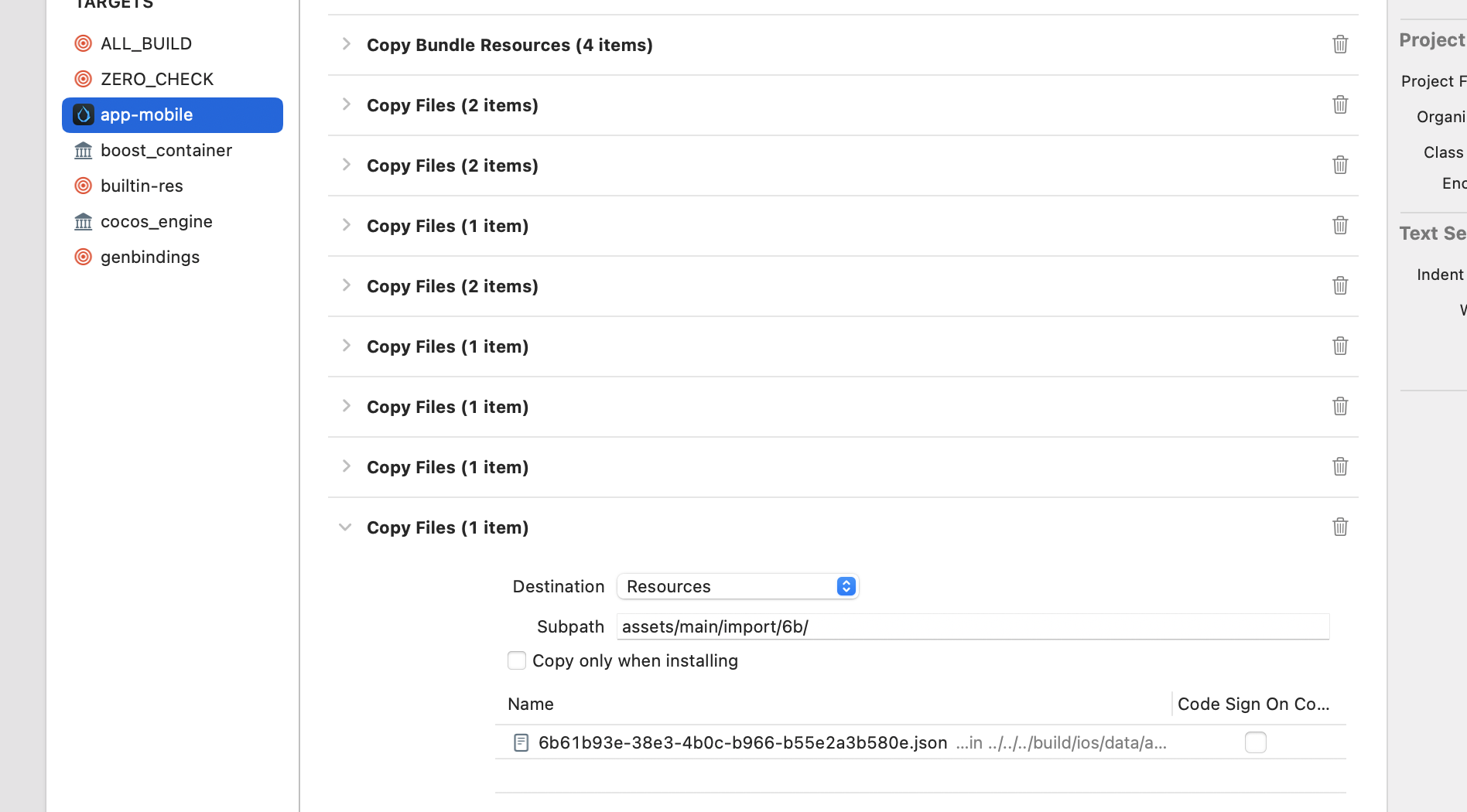Select the 6b61b93e json file name

[743, 742]
